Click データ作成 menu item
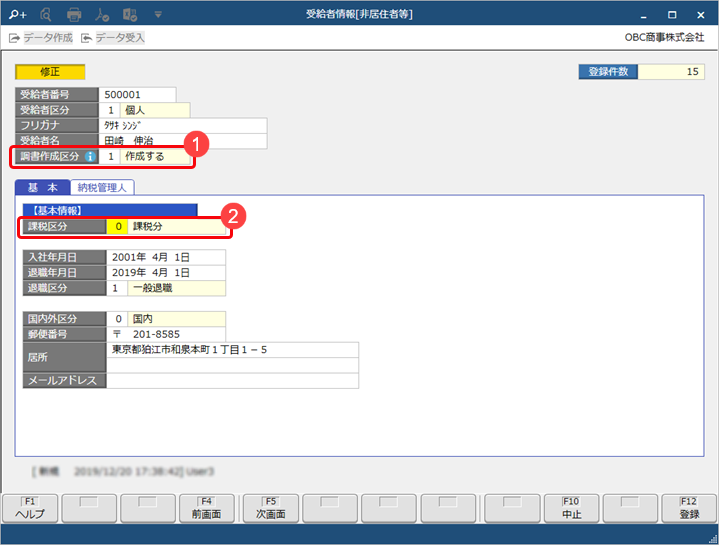The image size is (719, 545). click(x=41, y=38)
